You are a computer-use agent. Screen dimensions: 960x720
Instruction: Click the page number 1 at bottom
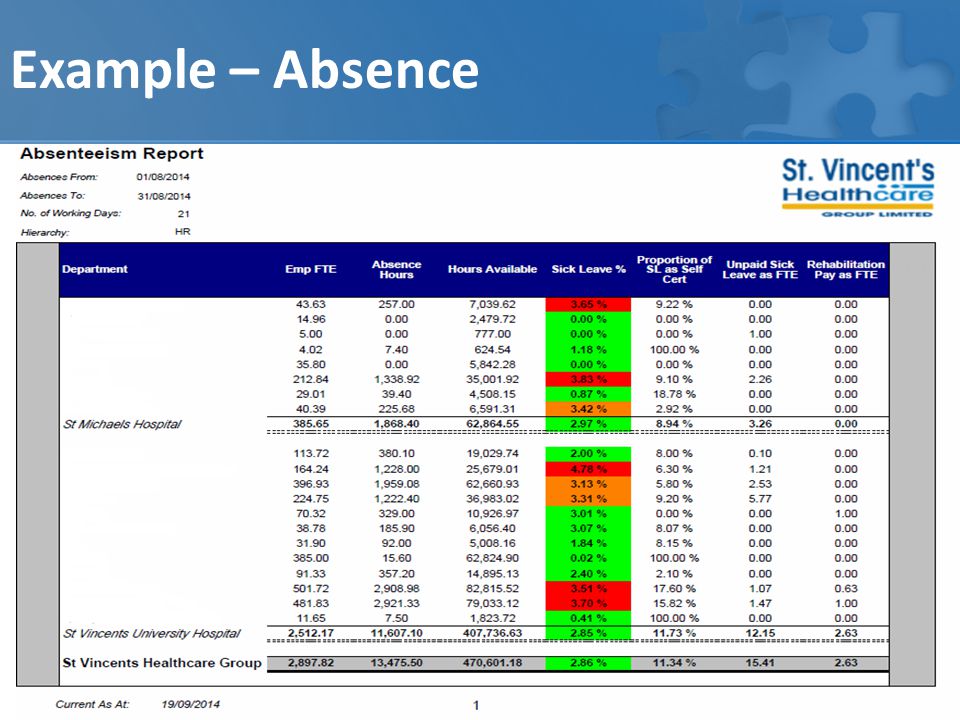click(476, 705)
